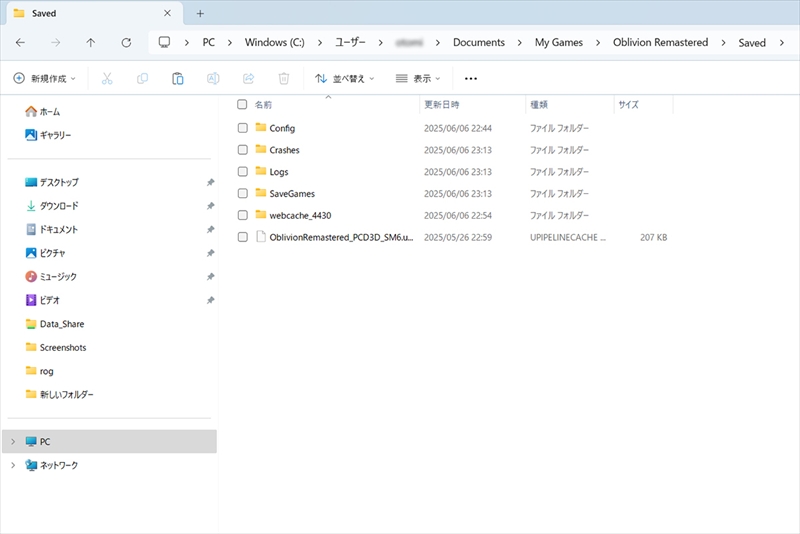The width and height of the screenshot is (800, 534).
Task: Open ダウンロード in quick access
Action: click(x=52, y=206)
